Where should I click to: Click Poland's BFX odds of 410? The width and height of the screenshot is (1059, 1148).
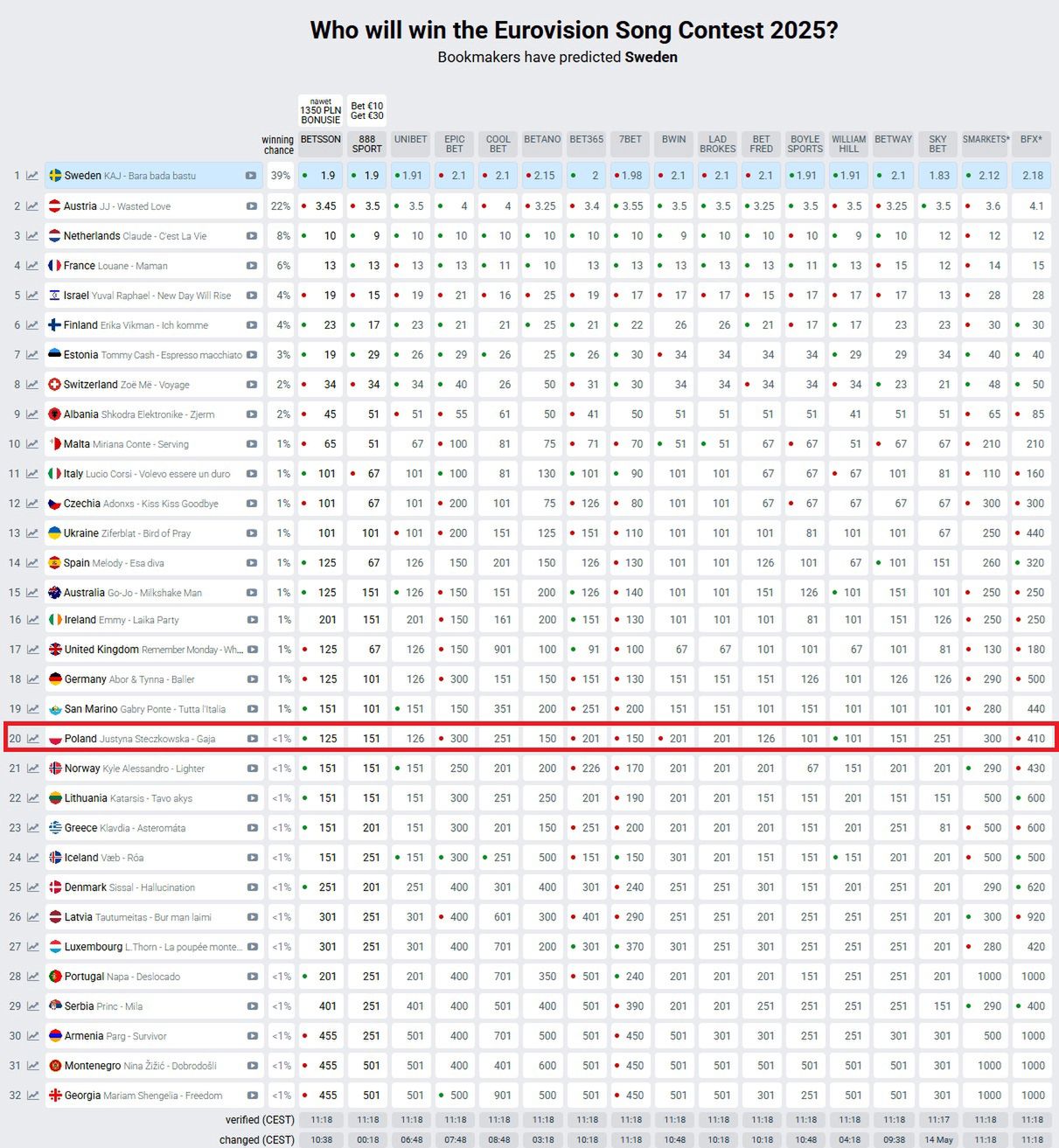(1032, 739)
